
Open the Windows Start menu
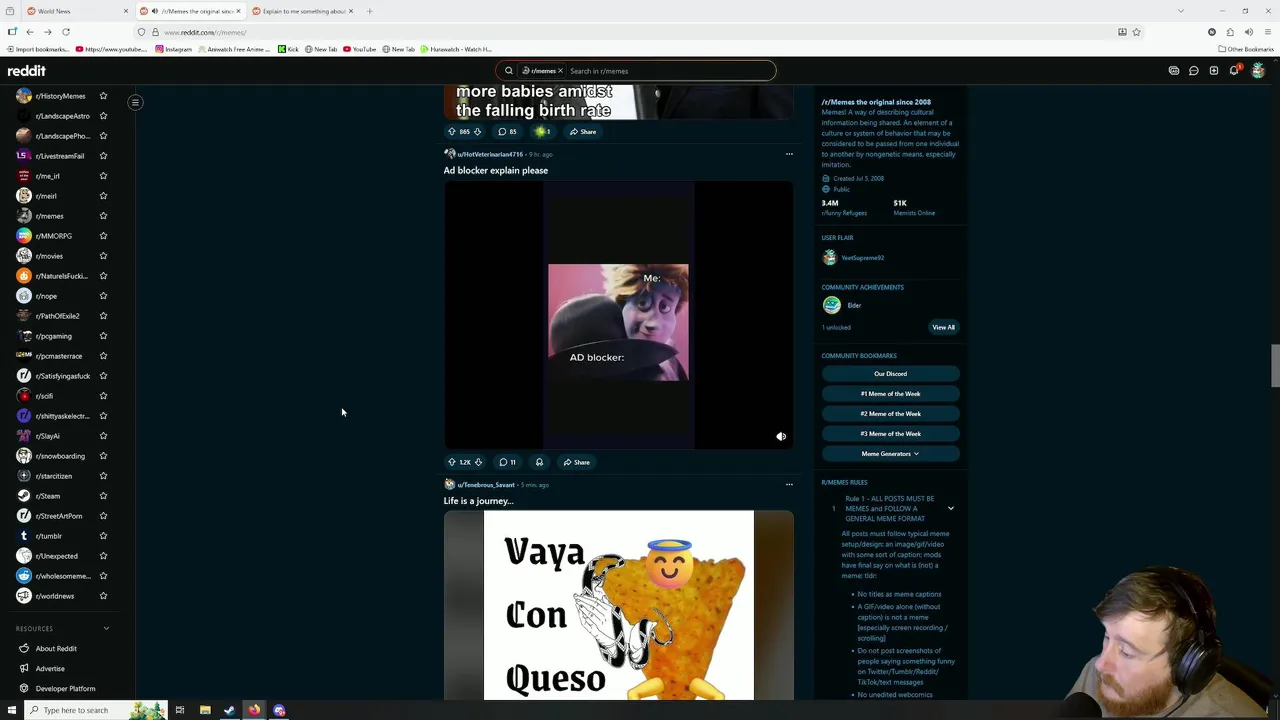coord(11,710)
